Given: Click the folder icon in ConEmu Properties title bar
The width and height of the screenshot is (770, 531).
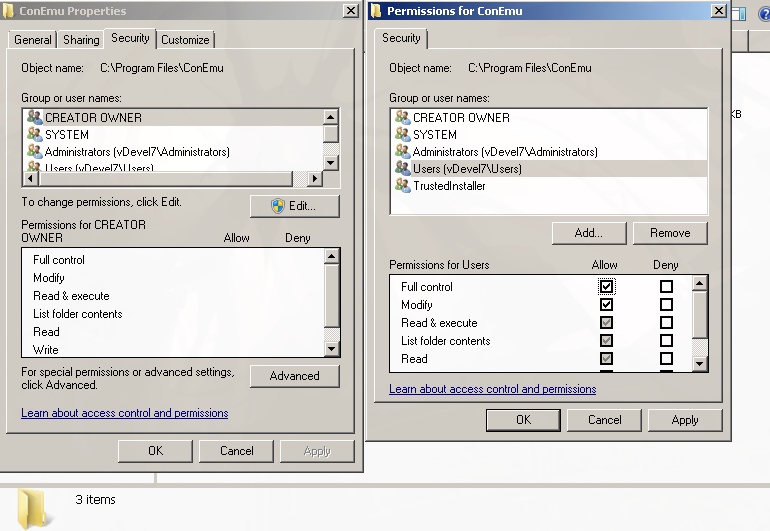Looking at the screenshot, I should [8, 11].
